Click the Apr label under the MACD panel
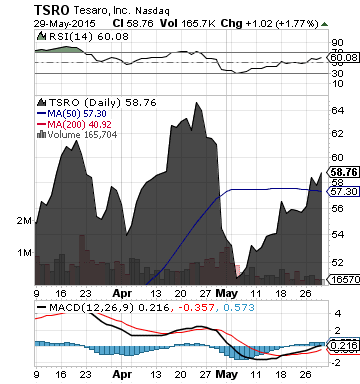 (x=122, y=374)
